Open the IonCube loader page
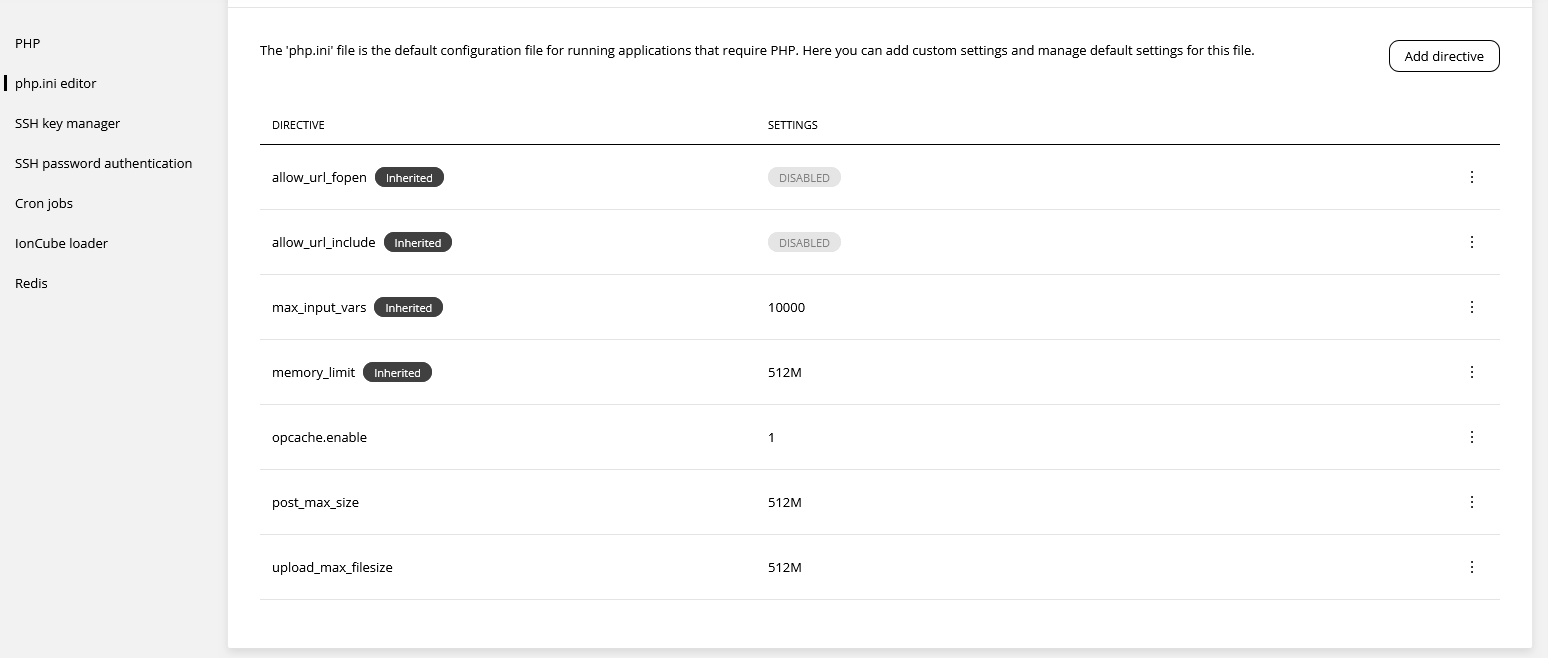 [x=61, y=243]
